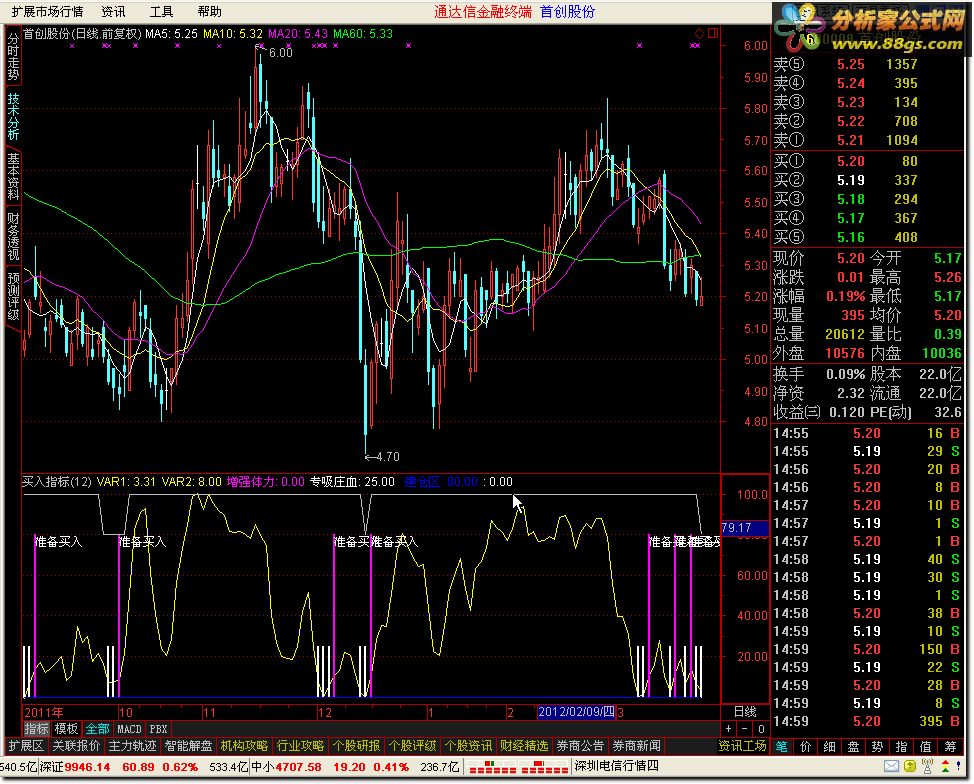The image size is (974, 784).
Task: Open 基本资料 side tab
Action: (13, 176)
